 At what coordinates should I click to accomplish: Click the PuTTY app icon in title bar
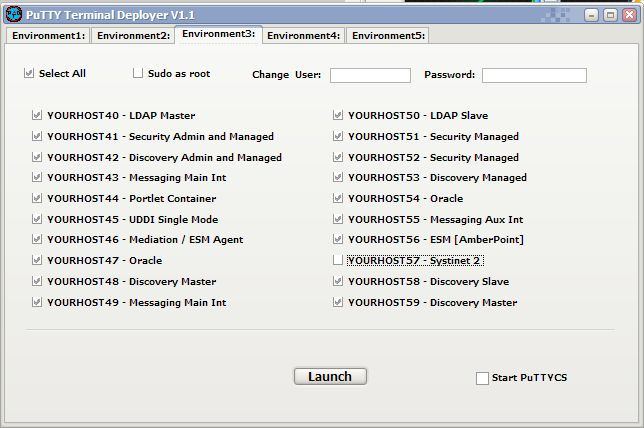tap(12, 14)
